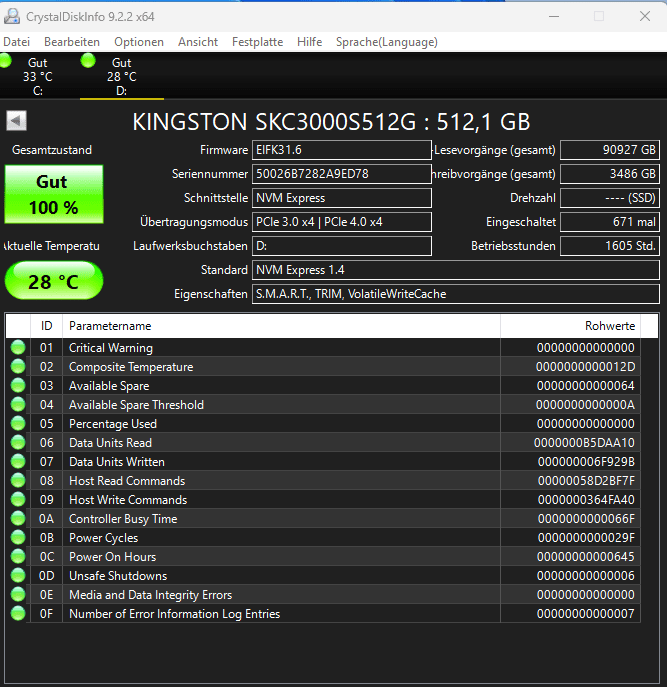Click the Rohwerte column header
The width and height of the screenshot is (667, 687).
pos(570,326)
